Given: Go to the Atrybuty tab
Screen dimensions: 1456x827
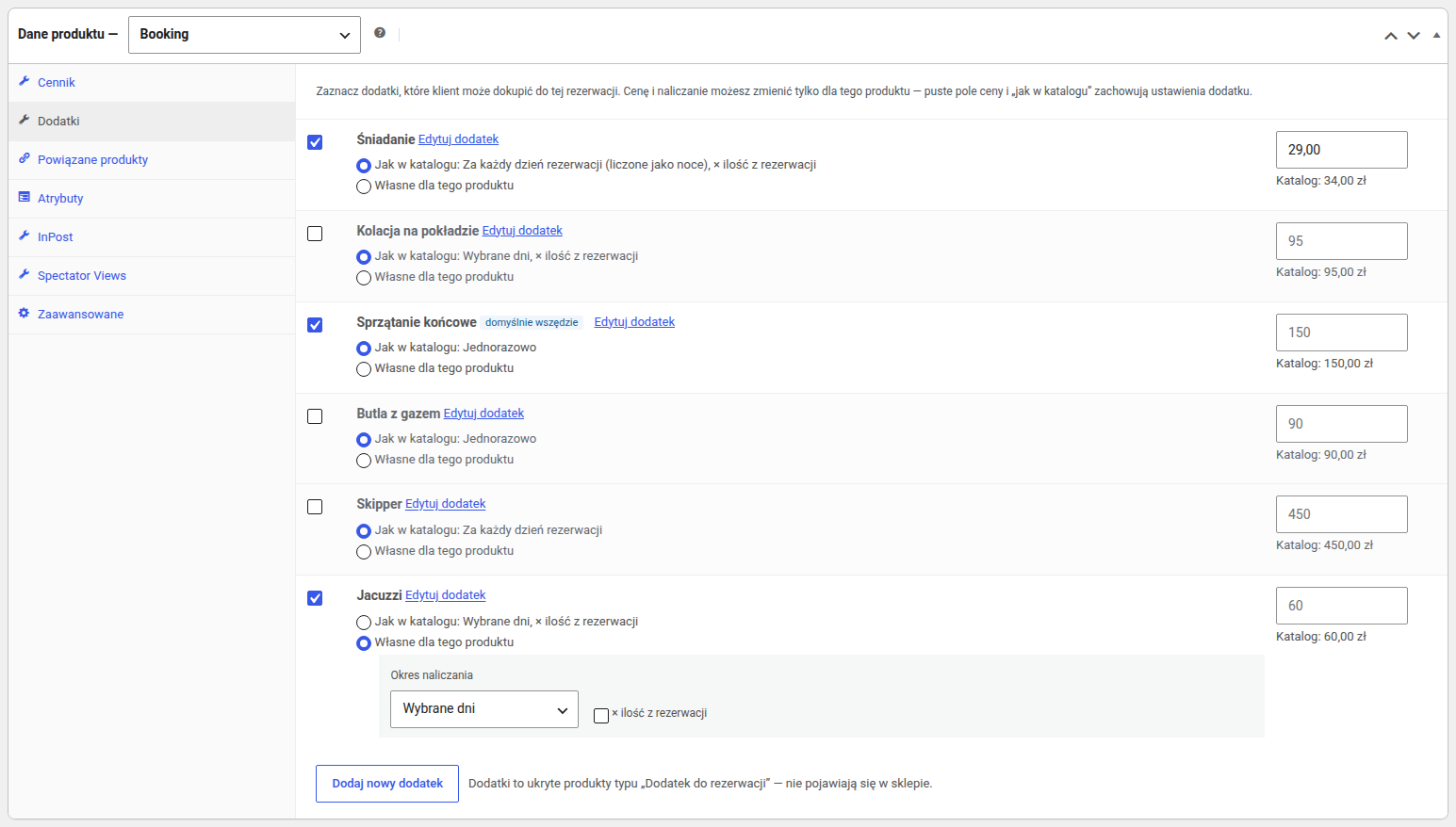Looking at the screenshot, I should point(151,198).
